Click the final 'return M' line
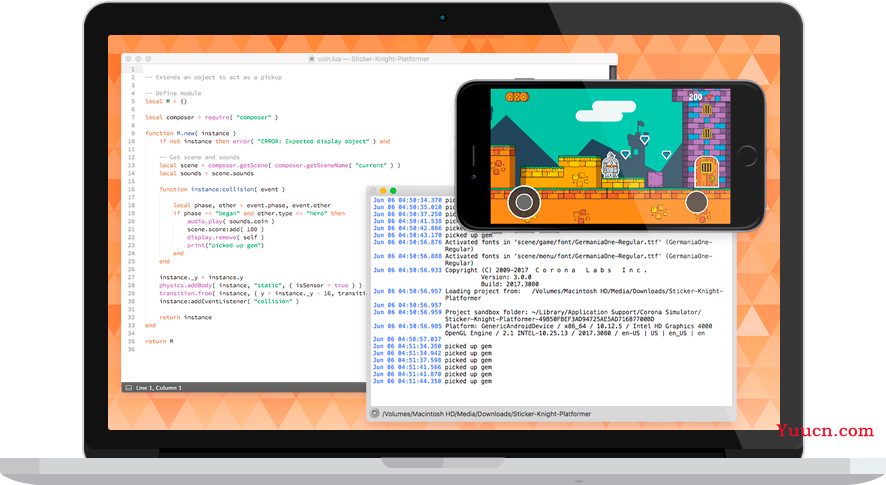 tap(159, 341)
